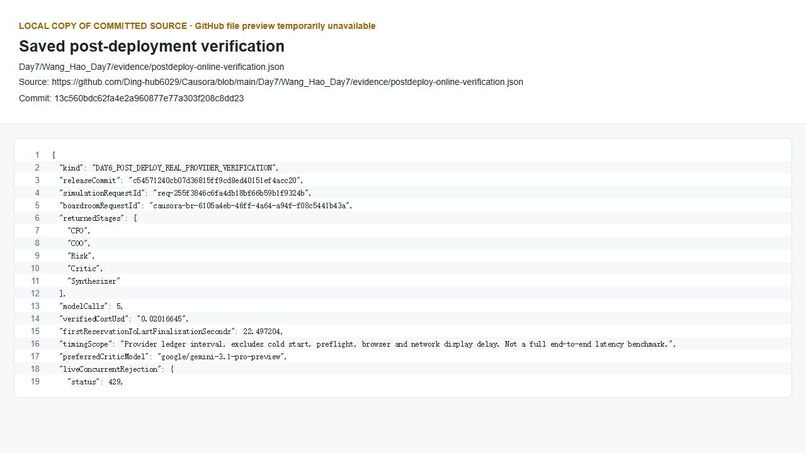Select line number 1

[37, 155]
